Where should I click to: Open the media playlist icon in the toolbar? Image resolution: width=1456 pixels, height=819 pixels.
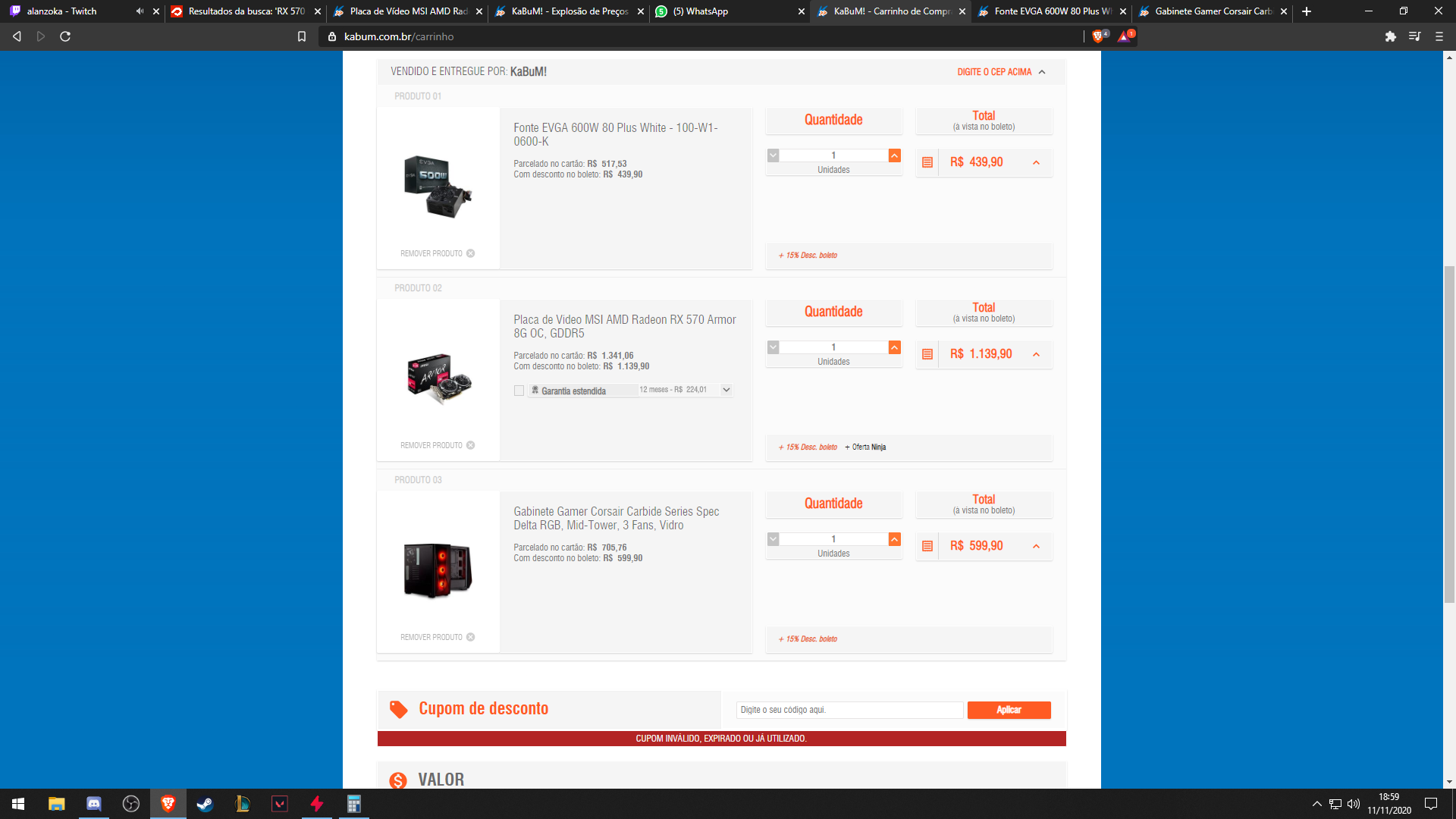(1414, 36)
